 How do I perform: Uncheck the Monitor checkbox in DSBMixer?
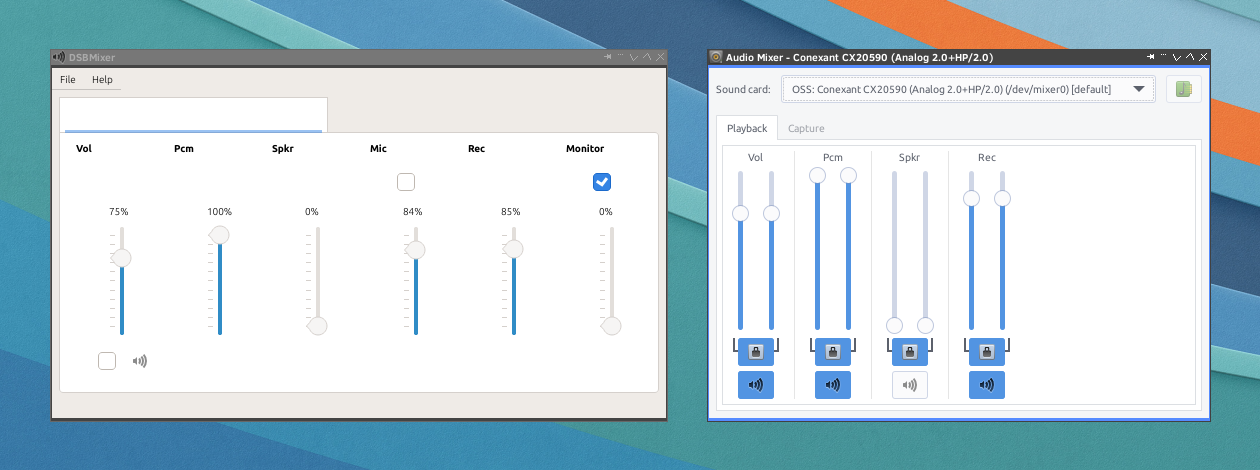point(601,182)
